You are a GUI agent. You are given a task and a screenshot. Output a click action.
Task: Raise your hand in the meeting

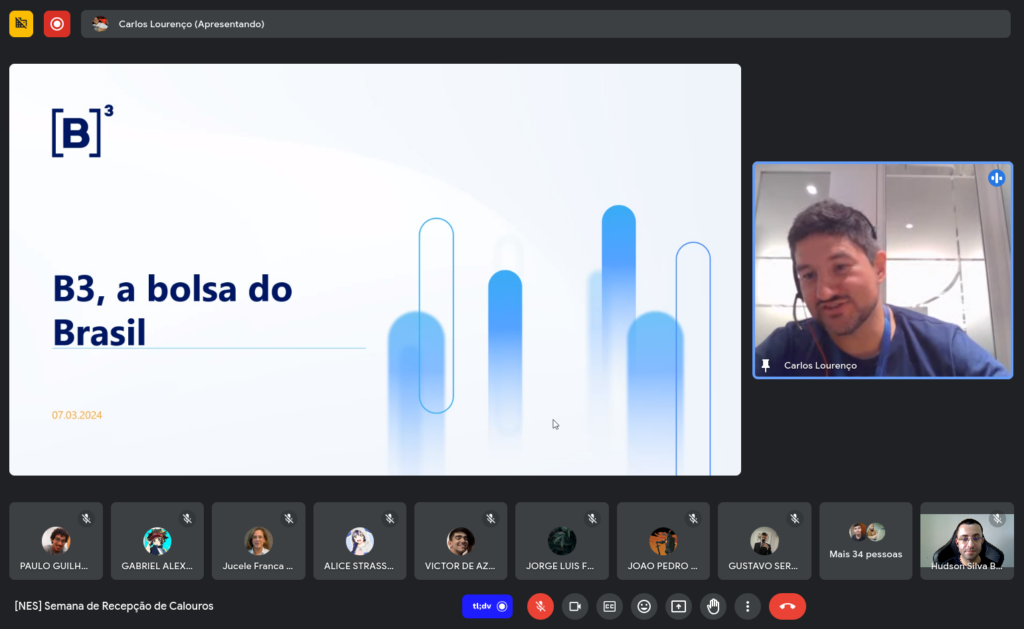[x=713, y=606]
